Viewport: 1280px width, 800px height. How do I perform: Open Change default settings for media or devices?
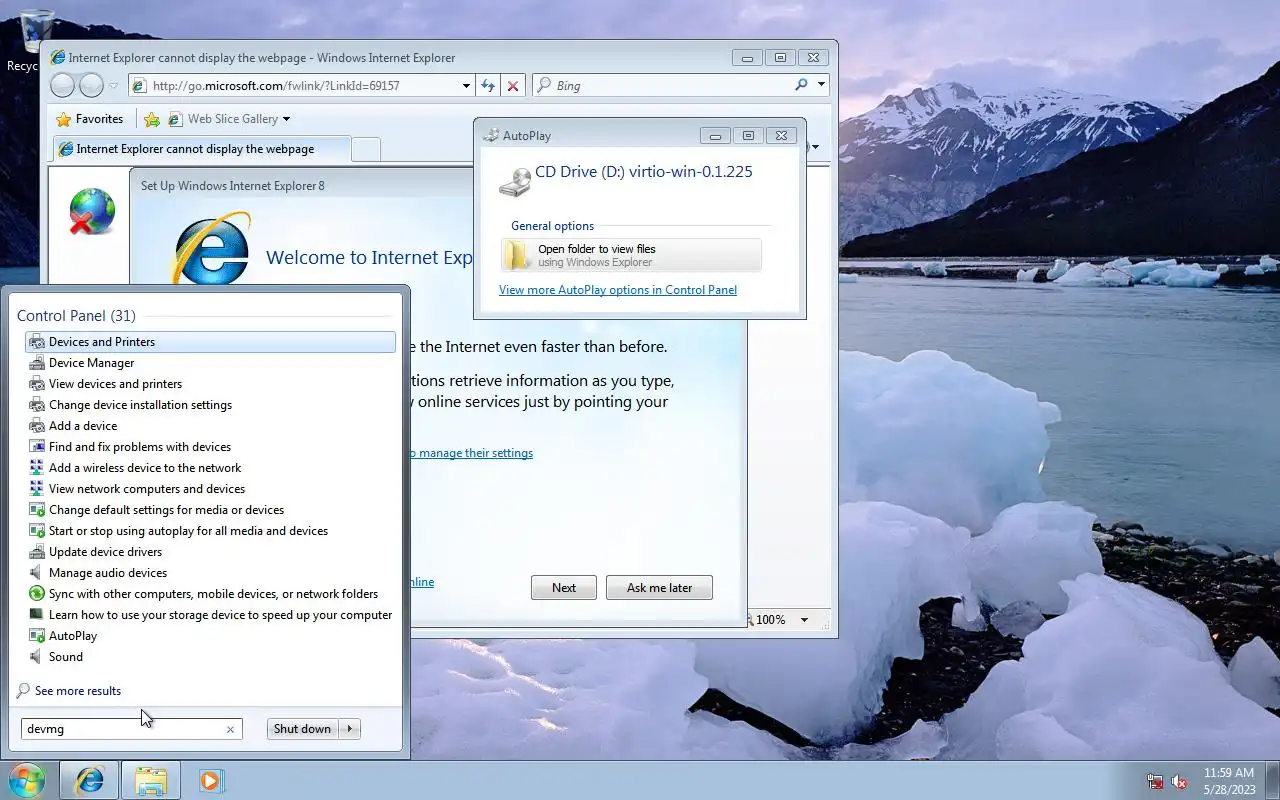[x=210, y=510]
